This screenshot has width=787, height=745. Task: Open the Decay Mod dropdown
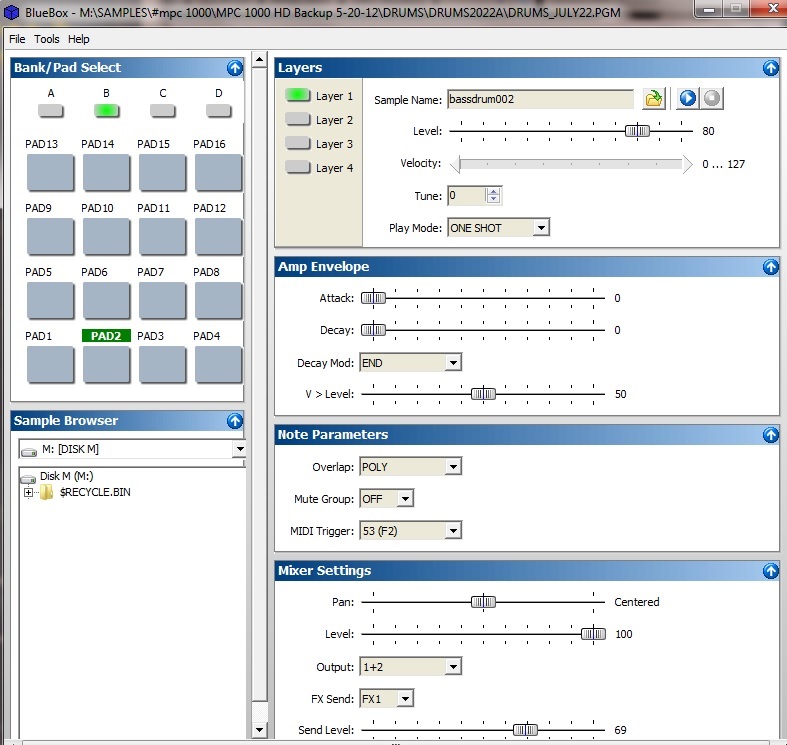pos(453,362)
